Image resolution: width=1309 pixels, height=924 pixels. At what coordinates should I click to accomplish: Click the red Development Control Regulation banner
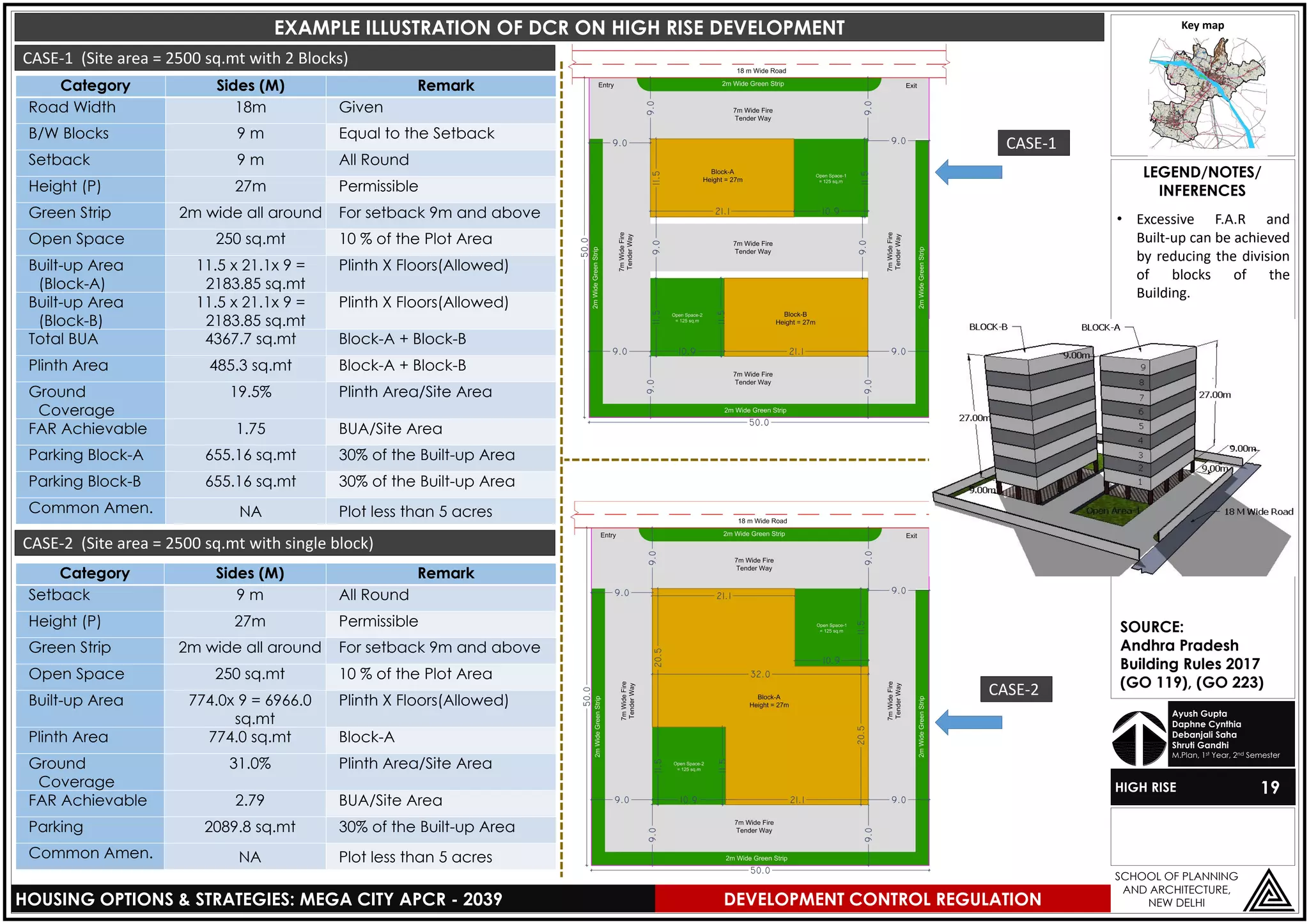883,899
